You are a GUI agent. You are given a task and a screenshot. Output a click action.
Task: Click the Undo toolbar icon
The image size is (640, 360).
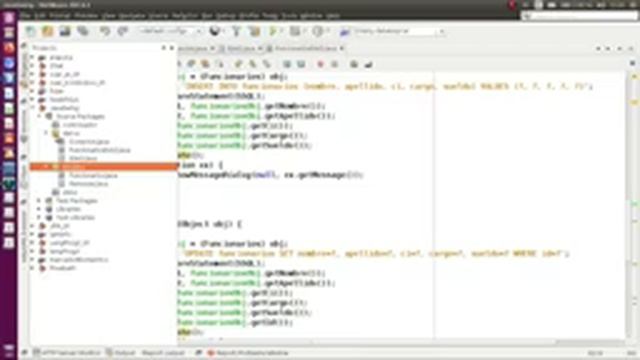click(105, 31)
